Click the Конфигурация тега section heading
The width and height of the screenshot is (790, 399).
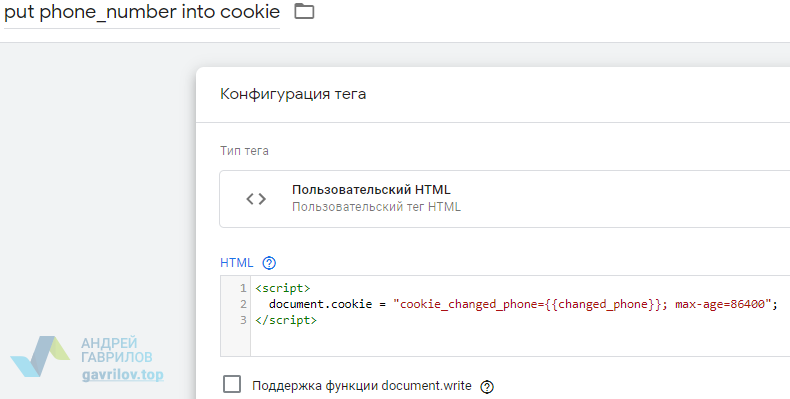[293, 94]
